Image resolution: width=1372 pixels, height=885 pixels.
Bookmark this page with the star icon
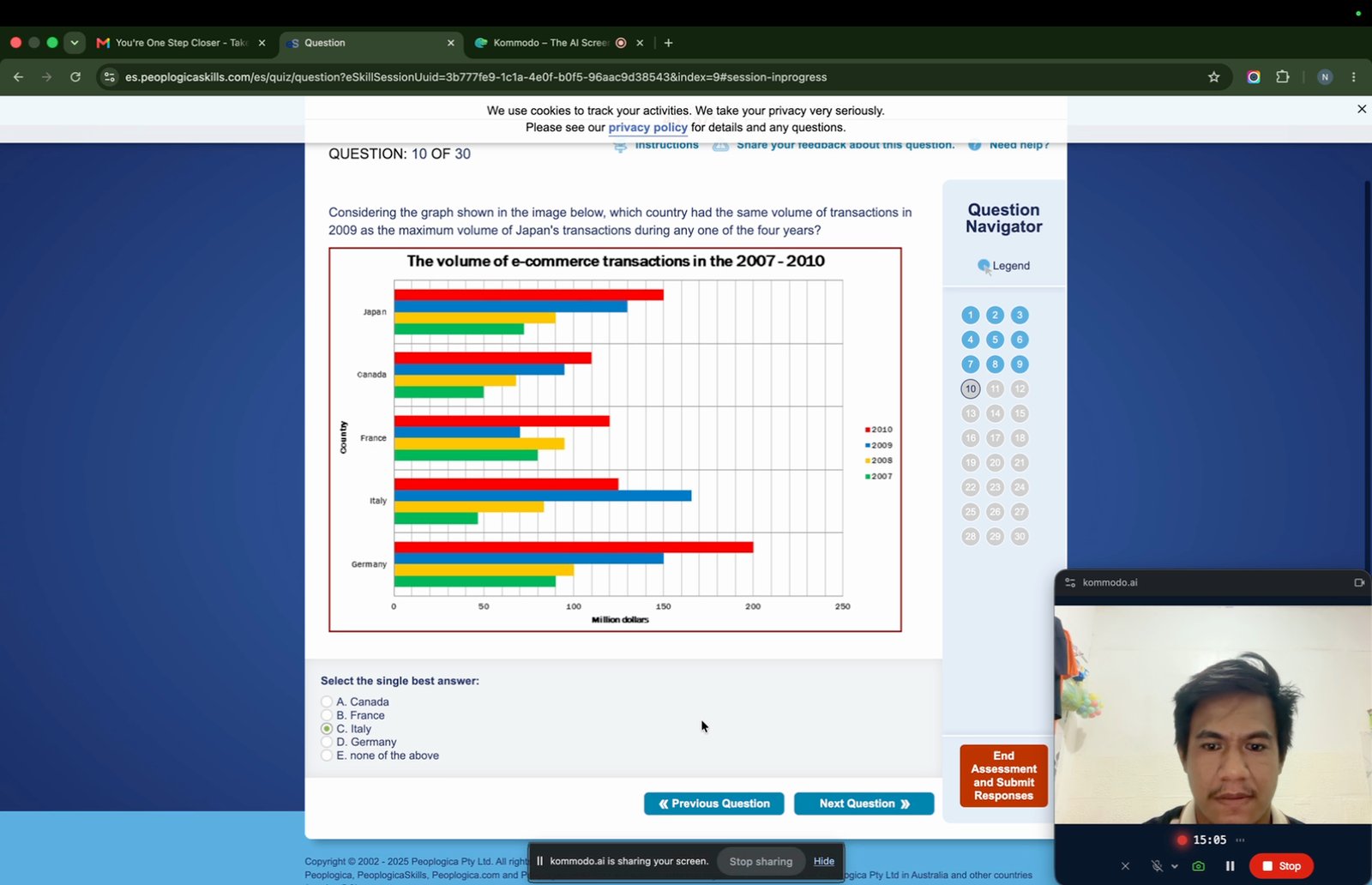click(x=1213, y=77)
